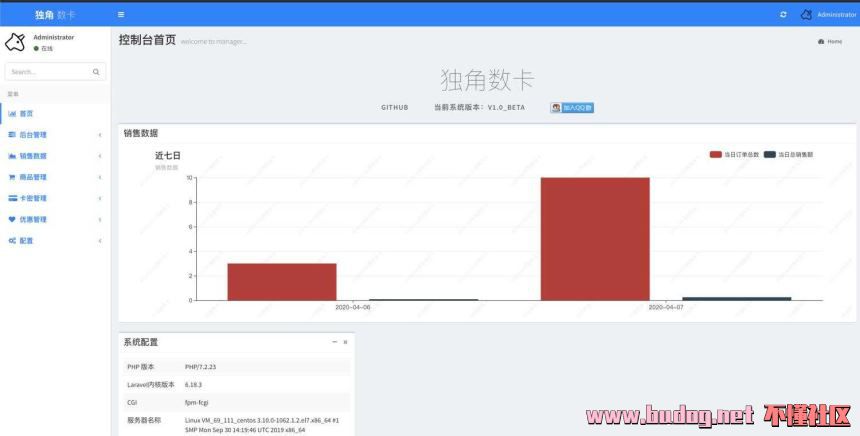The image size is (860, 436).
Task: Click the refresh icon in top bar
Action: pos(783,14)
